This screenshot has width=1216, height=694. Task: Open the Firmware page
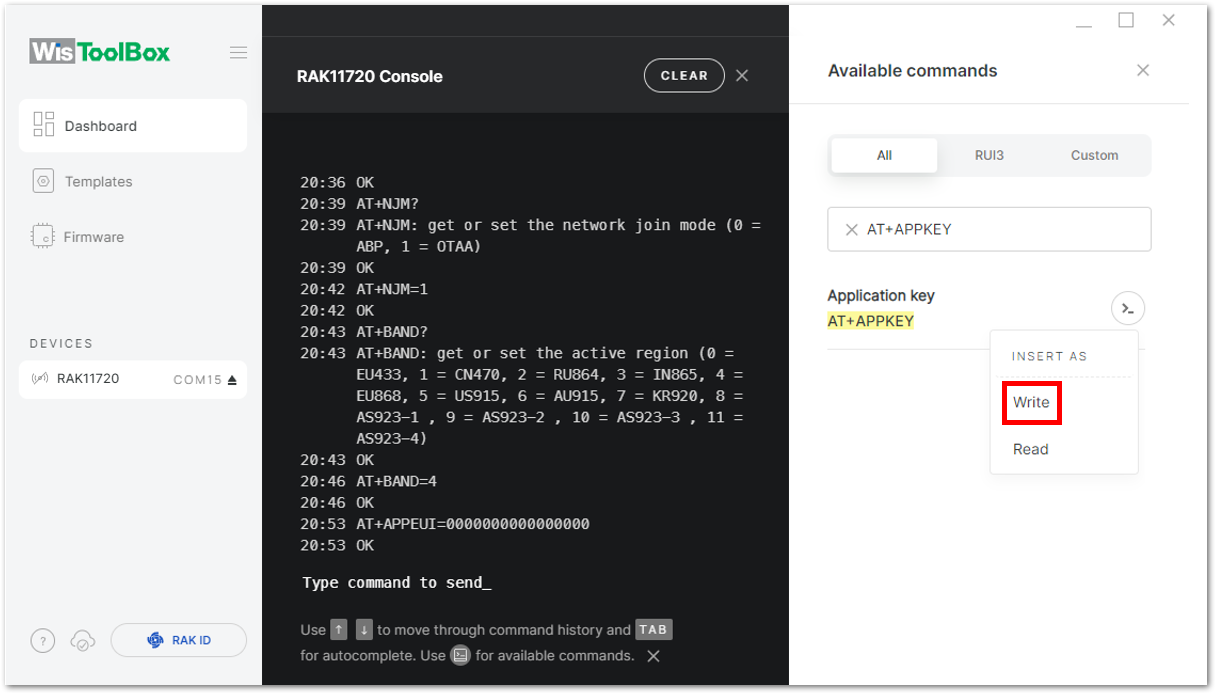[94, 237]
